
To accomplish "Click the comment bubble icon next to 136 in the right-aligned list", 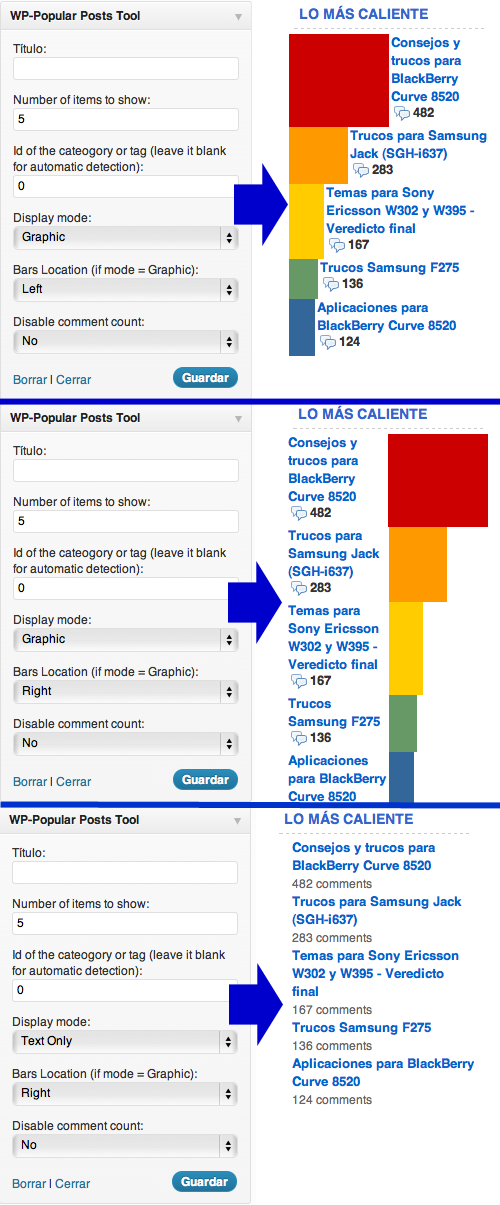I will point(299,738).
